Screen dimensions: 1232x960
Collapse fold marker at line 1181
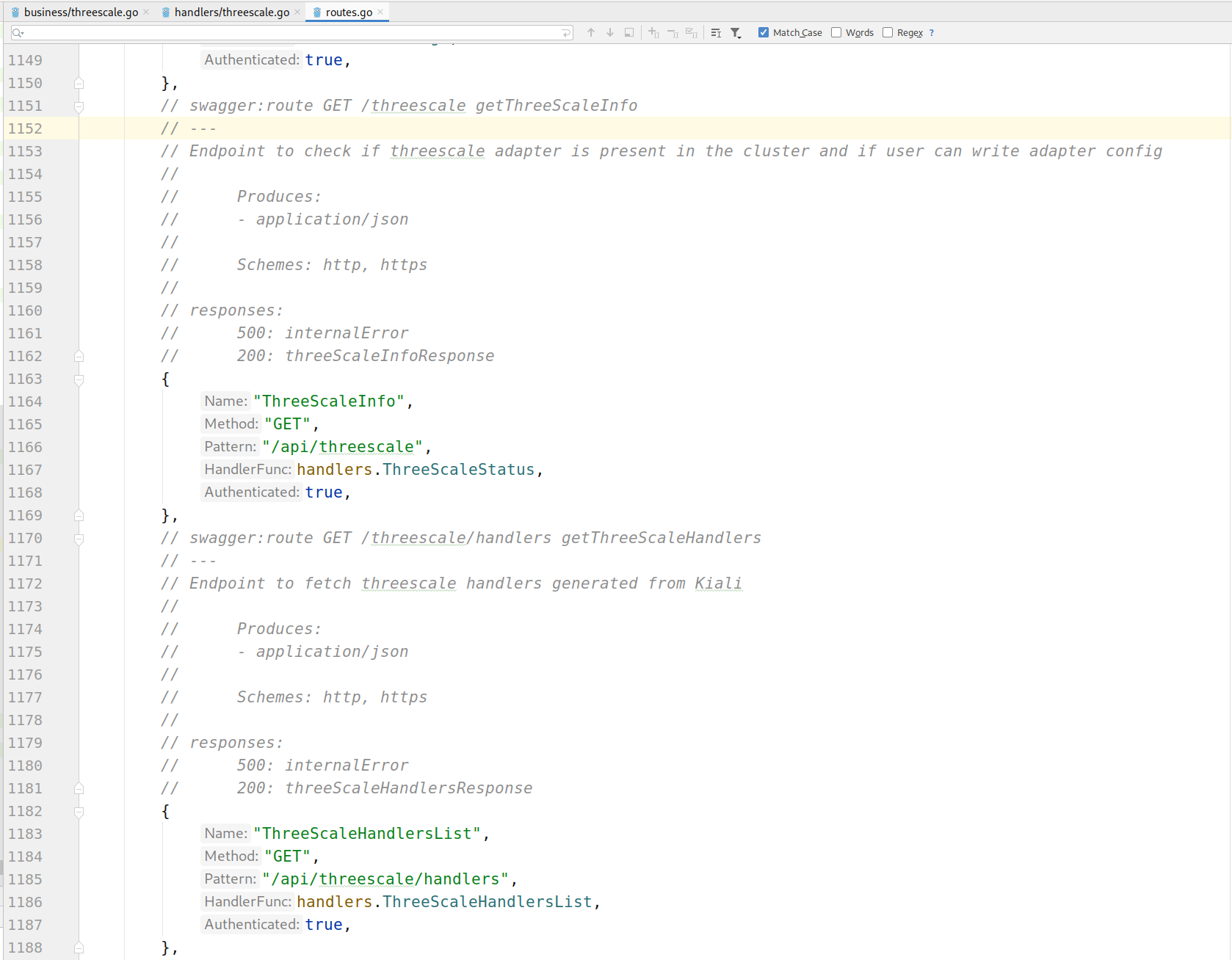pos(79,788)
